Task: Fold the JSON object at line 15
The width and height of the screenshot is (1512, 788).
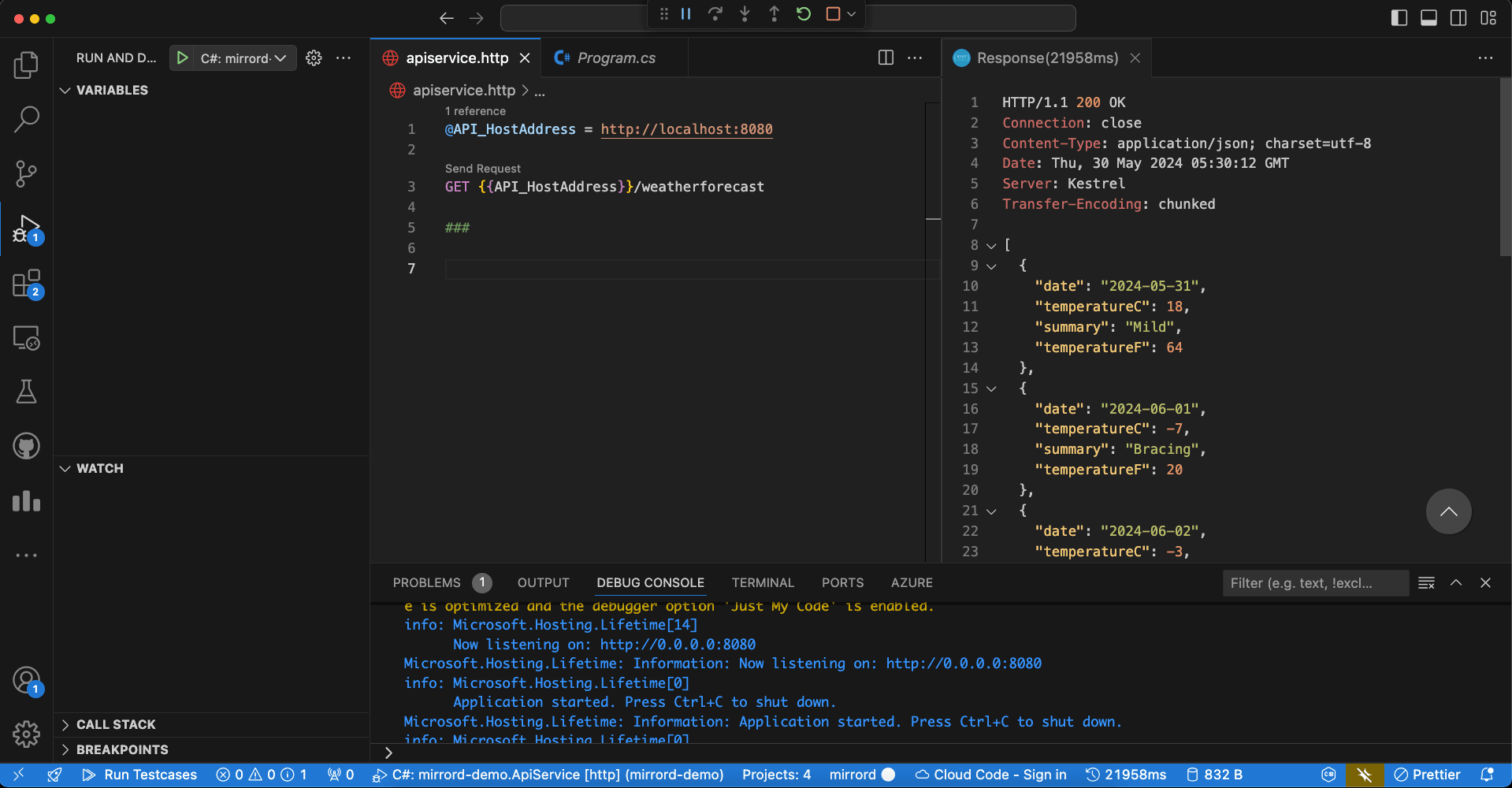Action: [x=991, y=388]
